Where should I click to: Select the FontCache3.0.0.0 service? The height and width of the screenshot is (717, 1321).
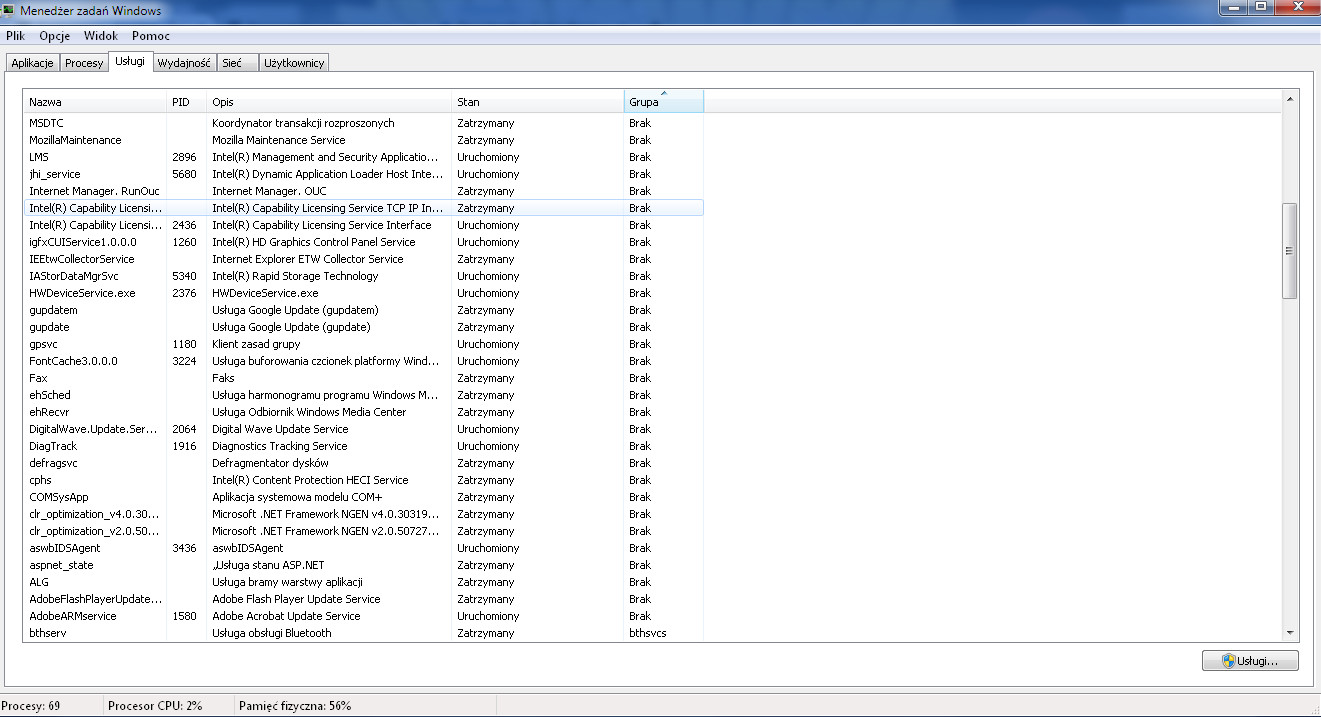click(x=364, y=361)
